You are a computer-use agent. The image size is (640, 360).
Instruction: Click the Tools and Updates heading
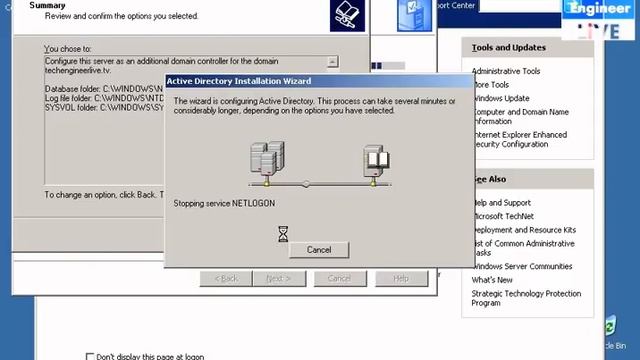(509, 48)
